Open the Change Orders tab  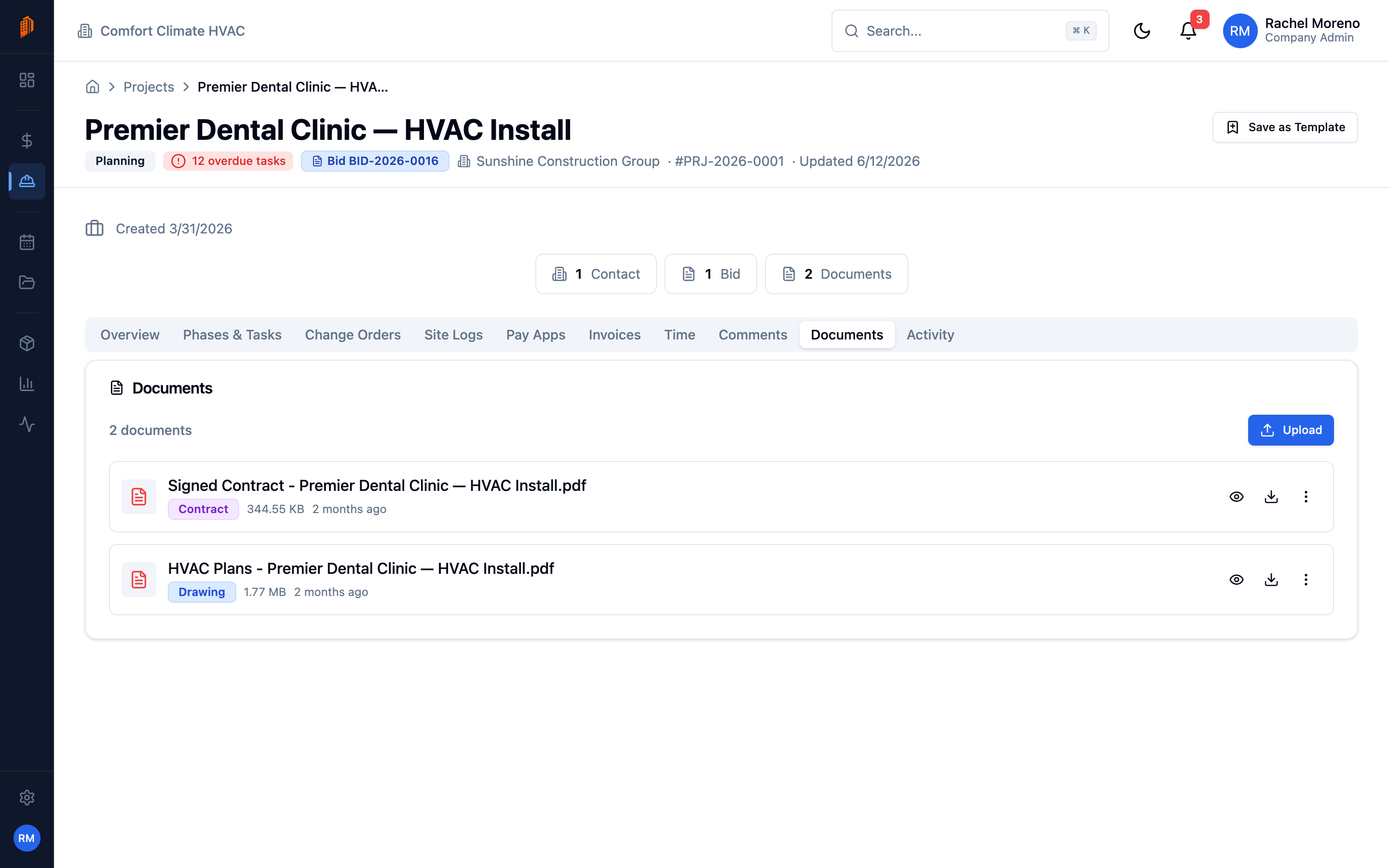(x=353, y=335)
